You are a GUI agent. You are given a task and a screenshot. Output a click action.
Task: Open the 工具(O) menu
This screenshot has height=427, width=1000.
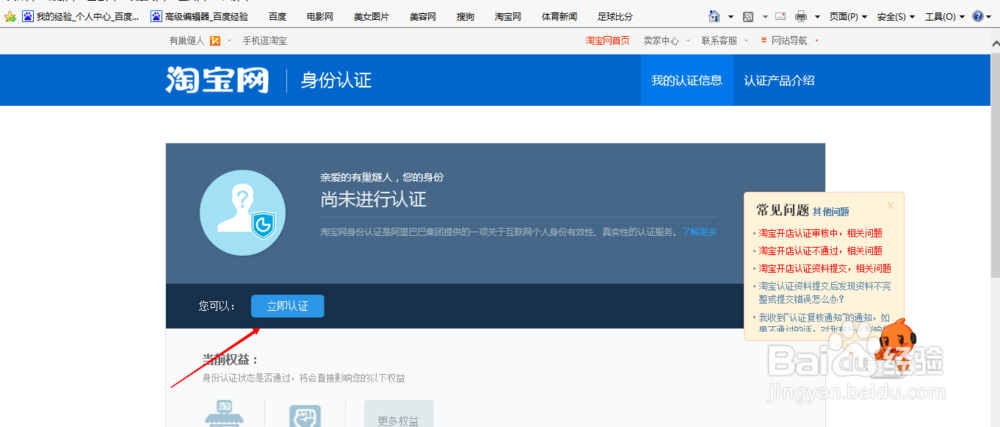point(945,17)
